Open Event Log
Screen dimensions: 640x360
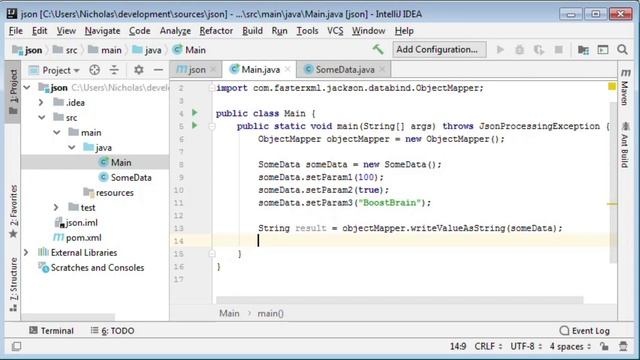pos(584,331)
